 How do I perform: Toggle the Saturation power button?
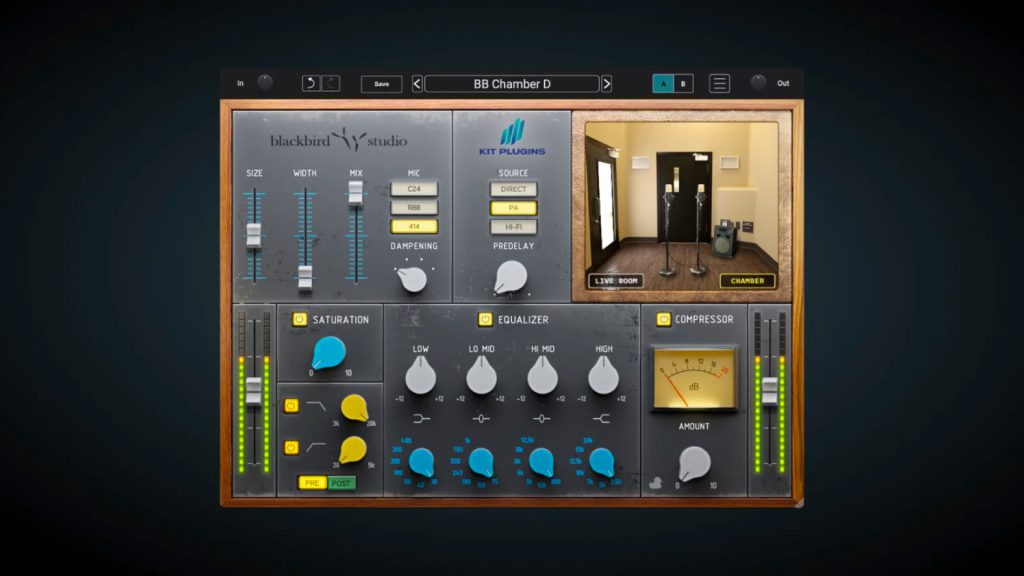tap(299, 319)
